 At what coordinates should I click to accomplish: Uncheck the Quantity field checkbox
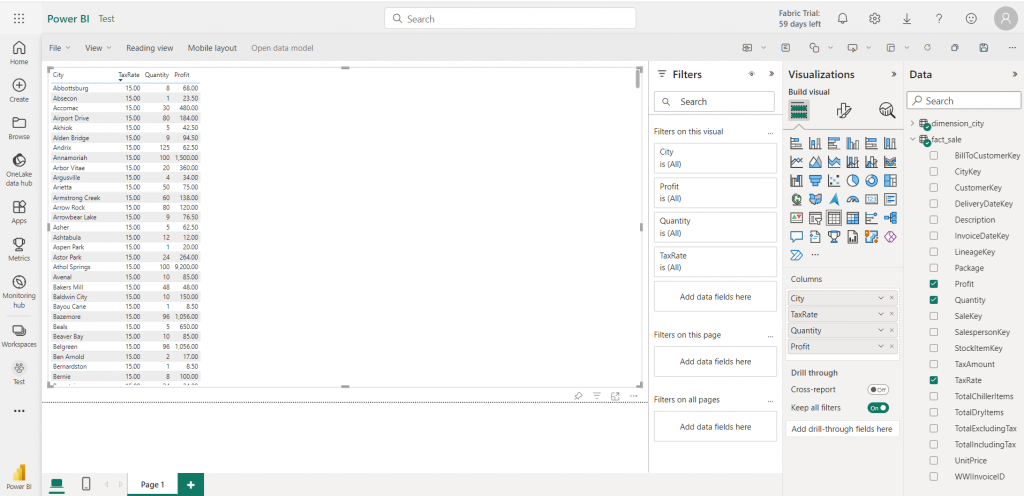click(x=934, y=300)
